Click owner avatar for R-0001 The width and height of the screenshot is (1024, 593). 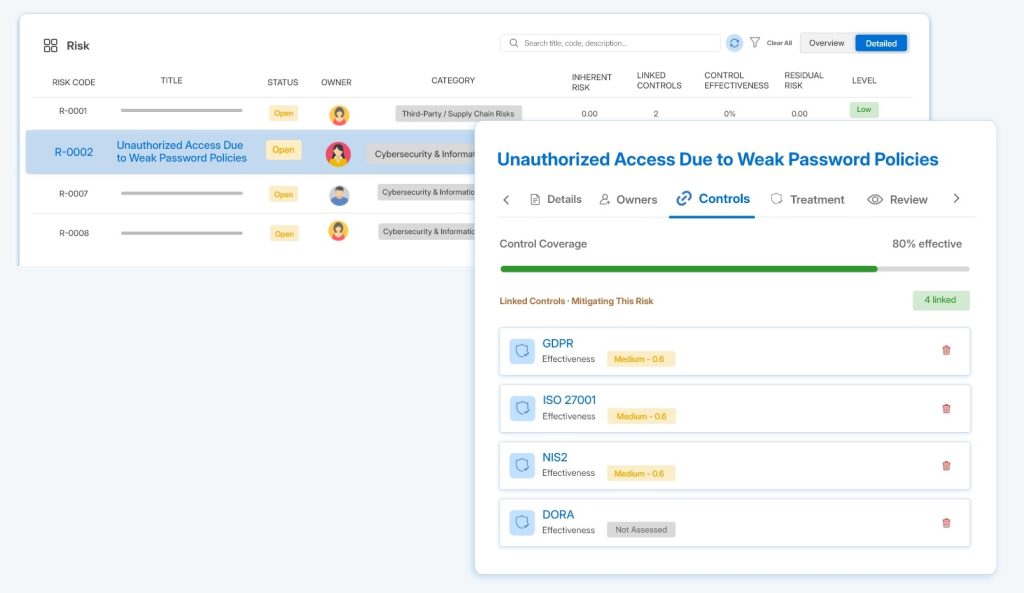339,115
